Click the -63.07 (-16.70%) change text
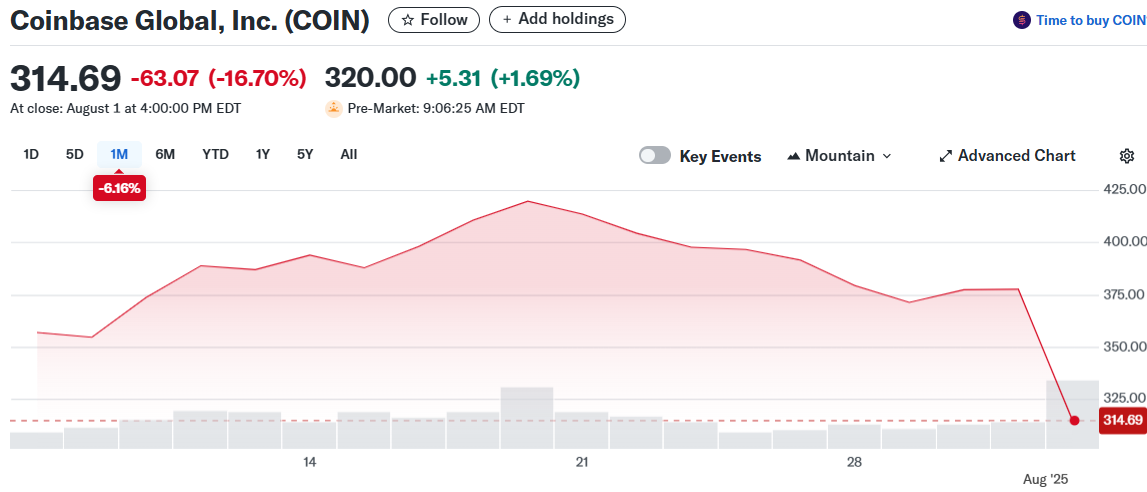This screenshot has height=492, width=1147. [x=218, y=77]
